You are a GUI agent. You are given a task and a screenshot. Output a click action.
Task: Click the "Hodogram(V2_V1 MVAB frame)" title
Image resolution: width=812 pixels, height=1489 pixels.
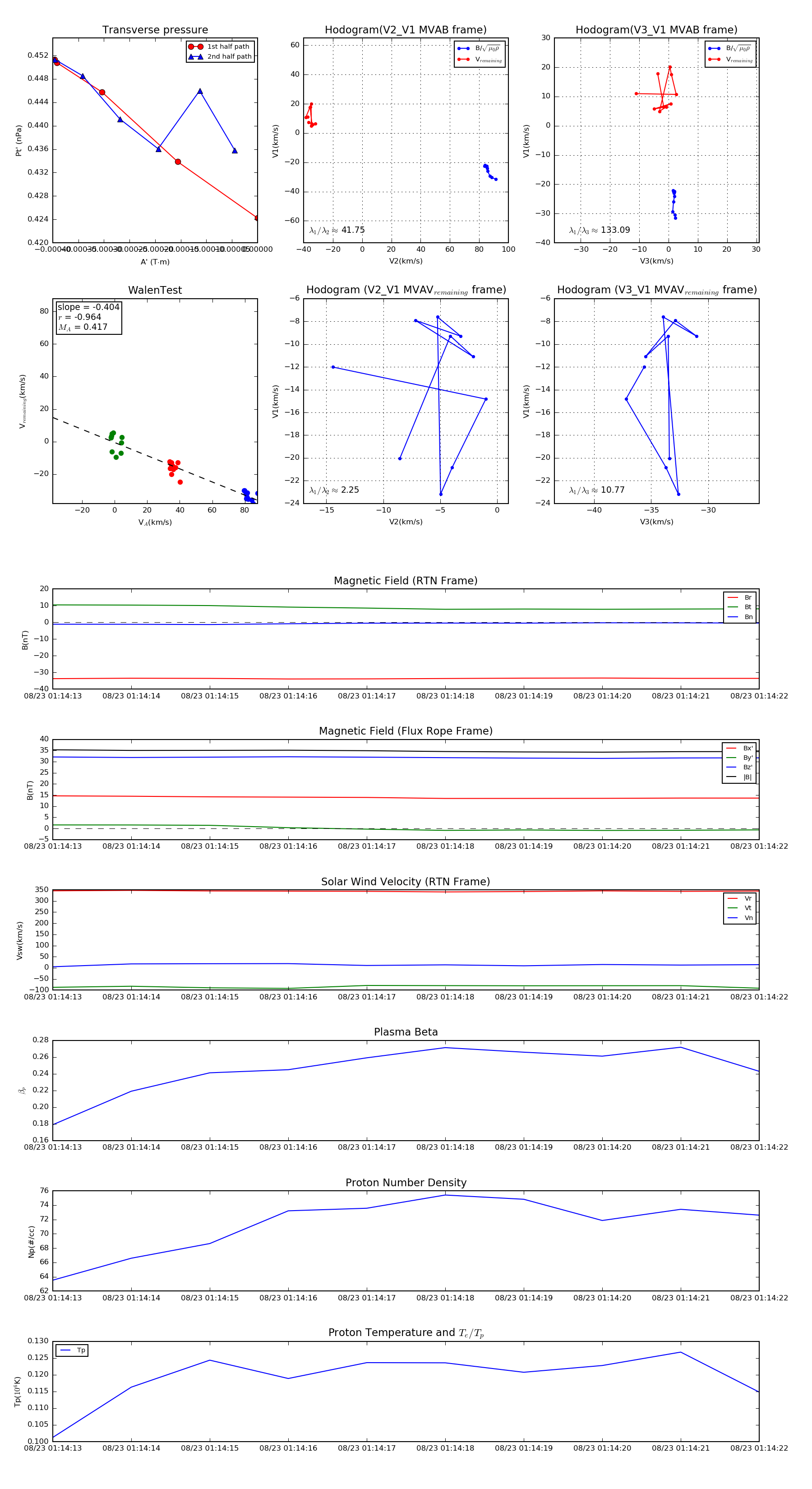coord(406,30)
